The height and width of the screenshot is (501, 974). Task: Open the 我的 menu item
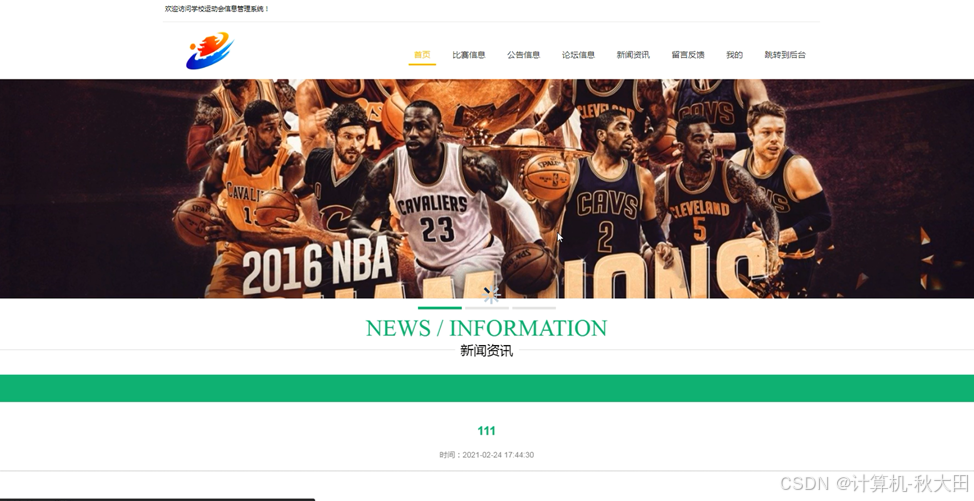pos(734,55)
